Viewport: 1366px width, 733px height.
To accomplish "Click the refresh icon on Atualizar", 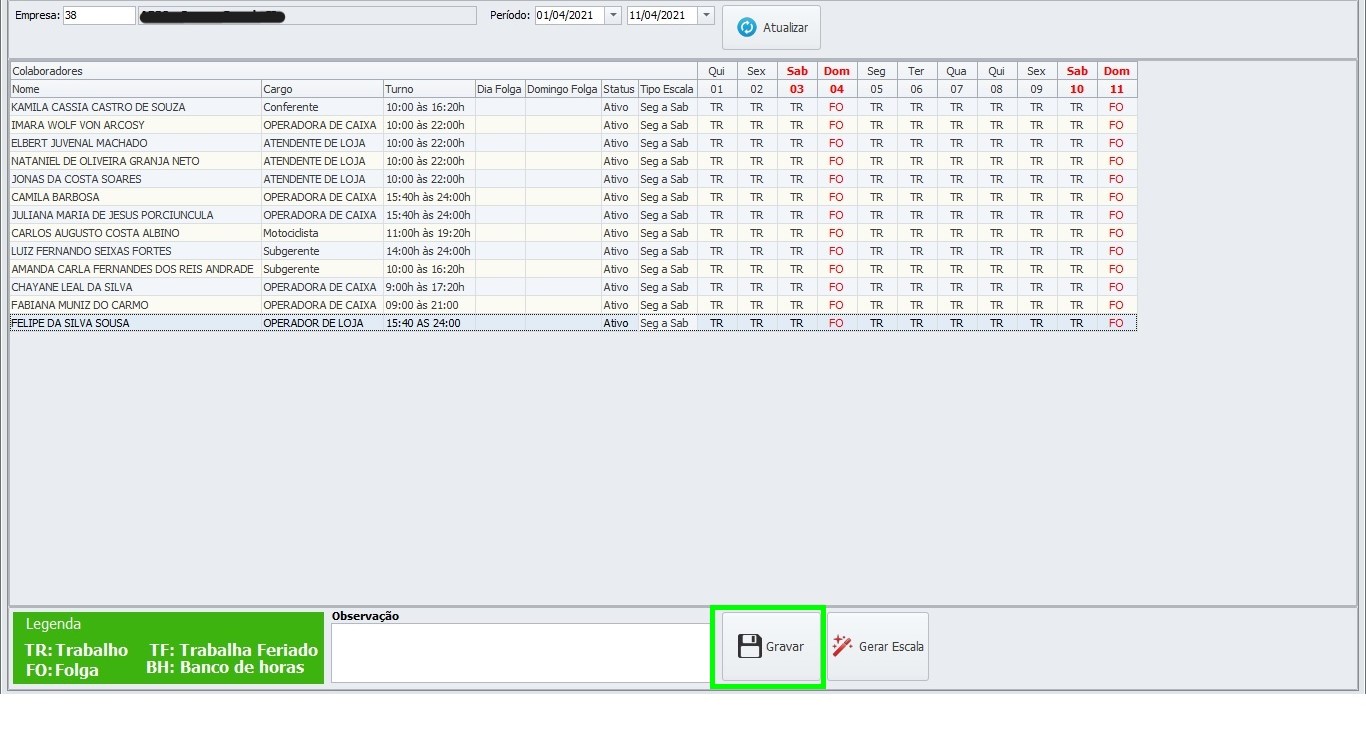I will coord(747,28).
